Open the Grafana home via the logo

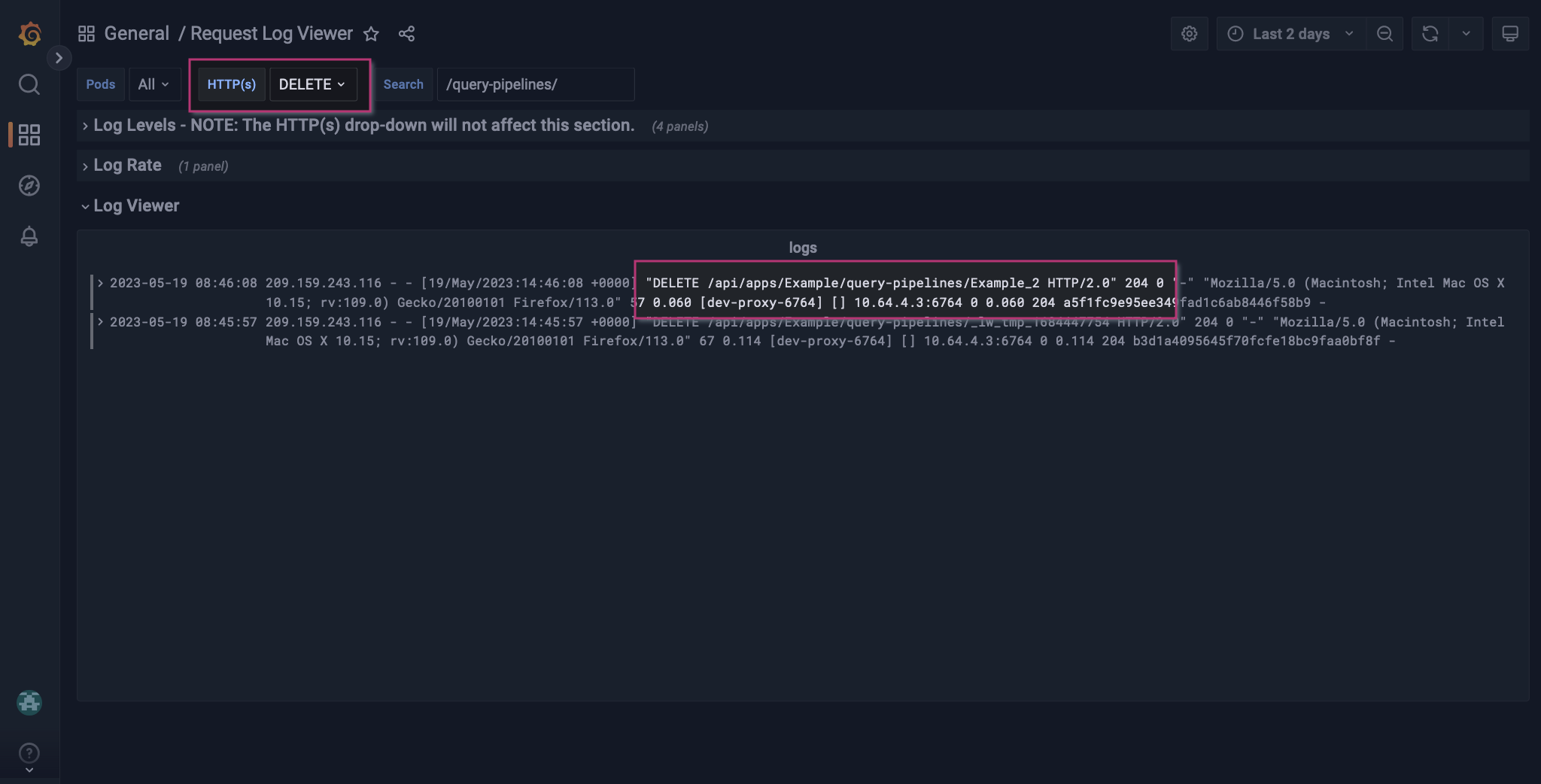29,33
